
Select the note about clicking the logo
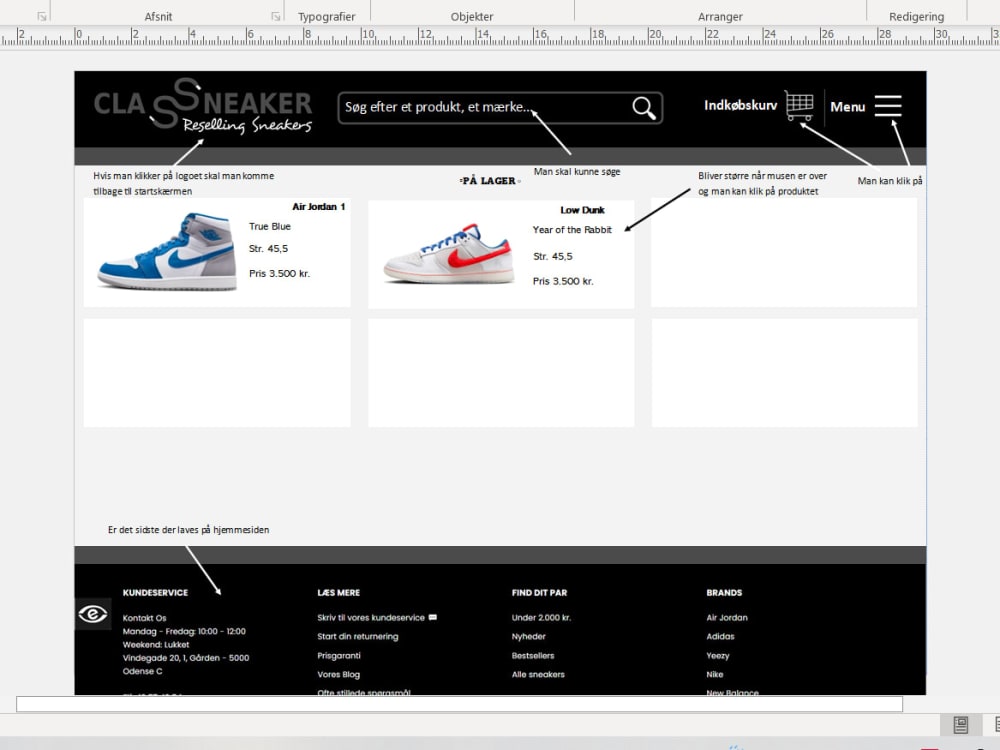click(x=184, y=184)
